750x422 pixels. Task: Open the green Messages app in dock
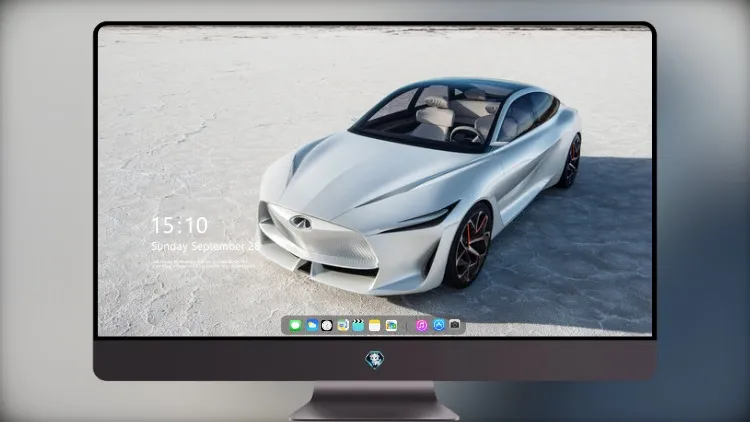(x=295, y=325)
